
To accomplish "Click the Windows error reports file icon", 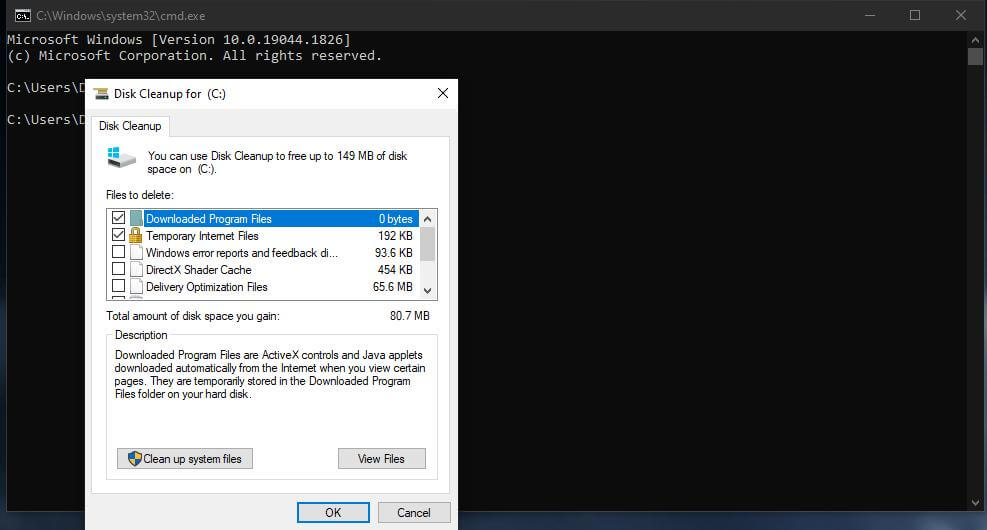I will click(136, 252).
